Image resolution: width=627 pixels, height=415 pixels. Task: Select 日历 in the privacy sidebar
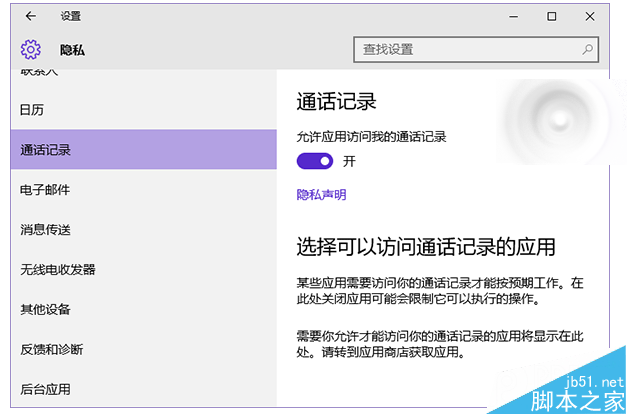tap(32, 110)
